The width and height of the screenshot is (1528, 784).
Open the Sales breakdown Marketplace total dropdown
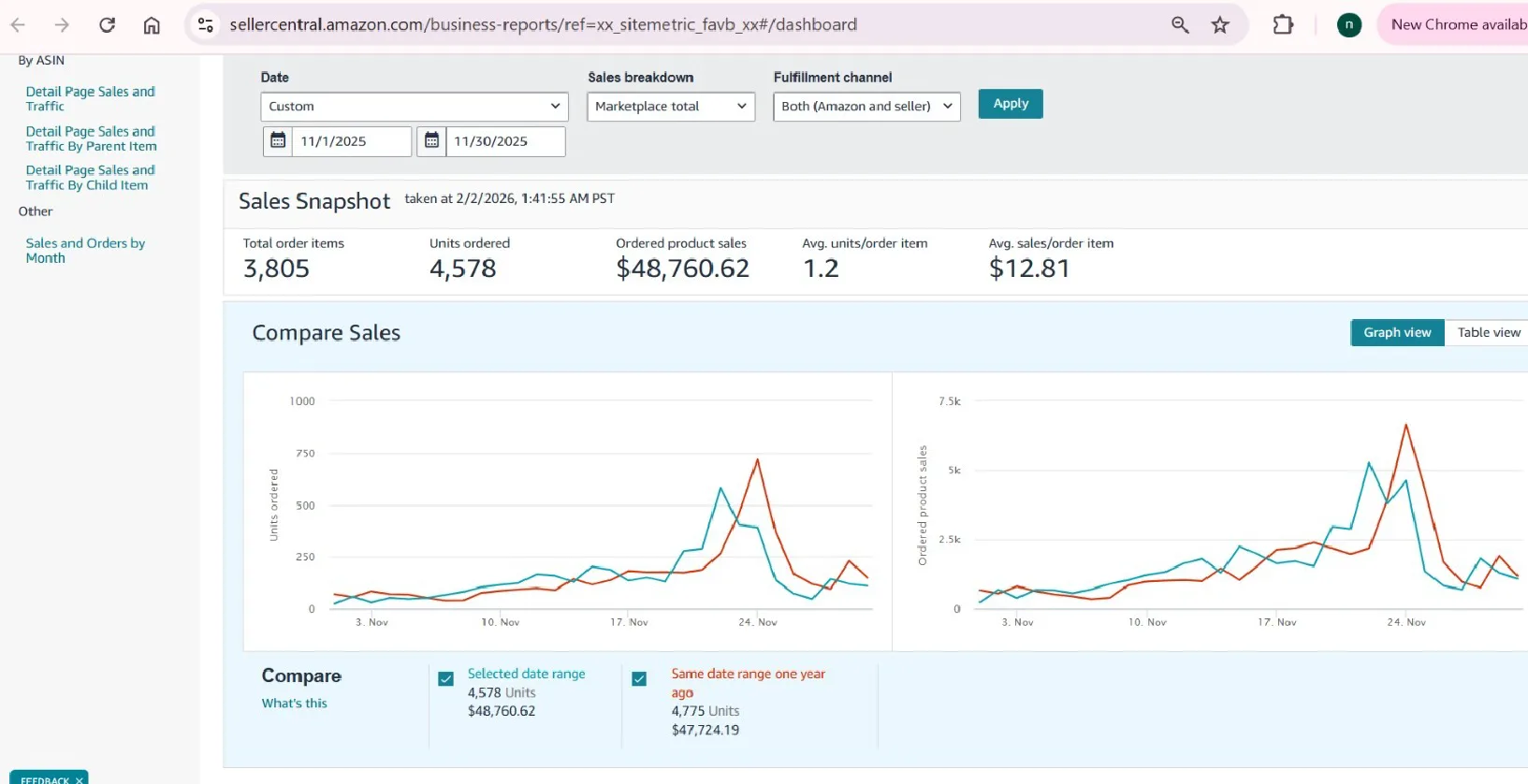point(670,107)
